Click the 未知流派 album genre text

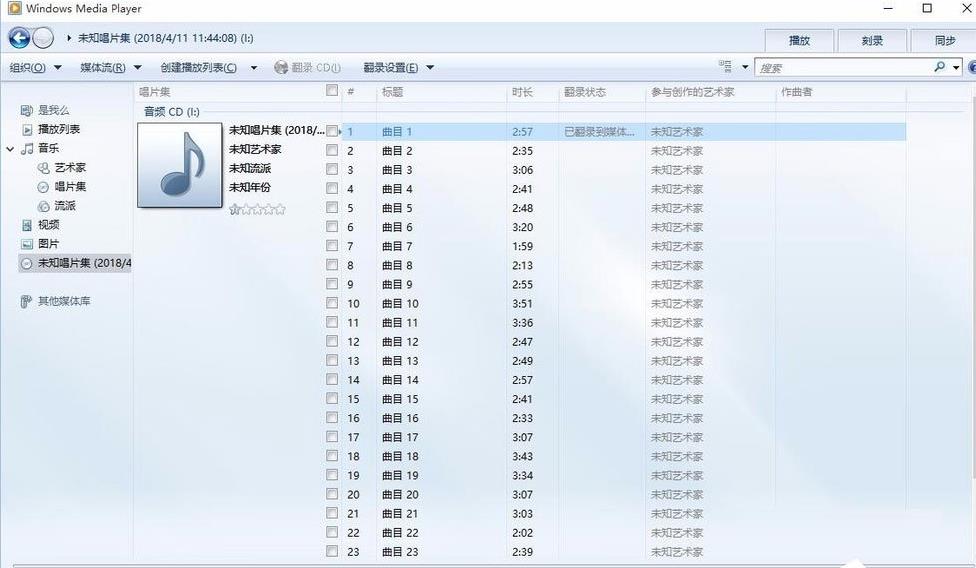coord(250,169)
